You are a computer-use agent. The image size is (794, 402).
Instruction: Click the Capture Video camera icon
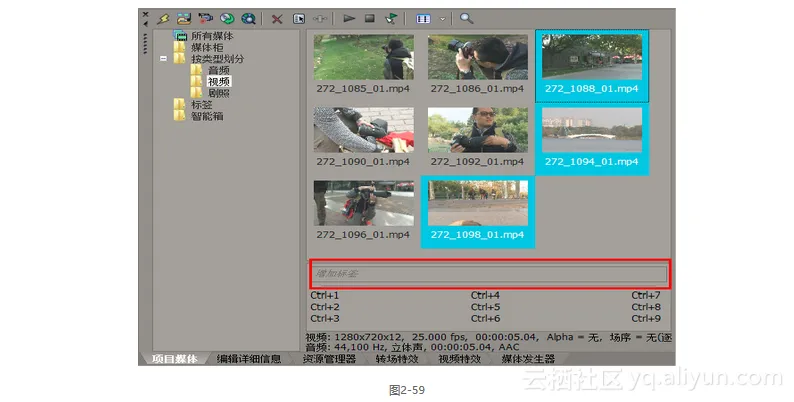[x=205, y=19]
